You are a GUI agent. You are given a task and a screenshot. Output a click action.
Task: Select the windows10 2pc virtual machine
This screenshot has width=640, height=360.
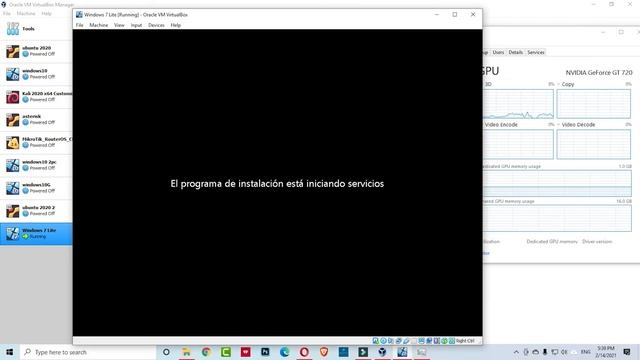pos(36,165)
